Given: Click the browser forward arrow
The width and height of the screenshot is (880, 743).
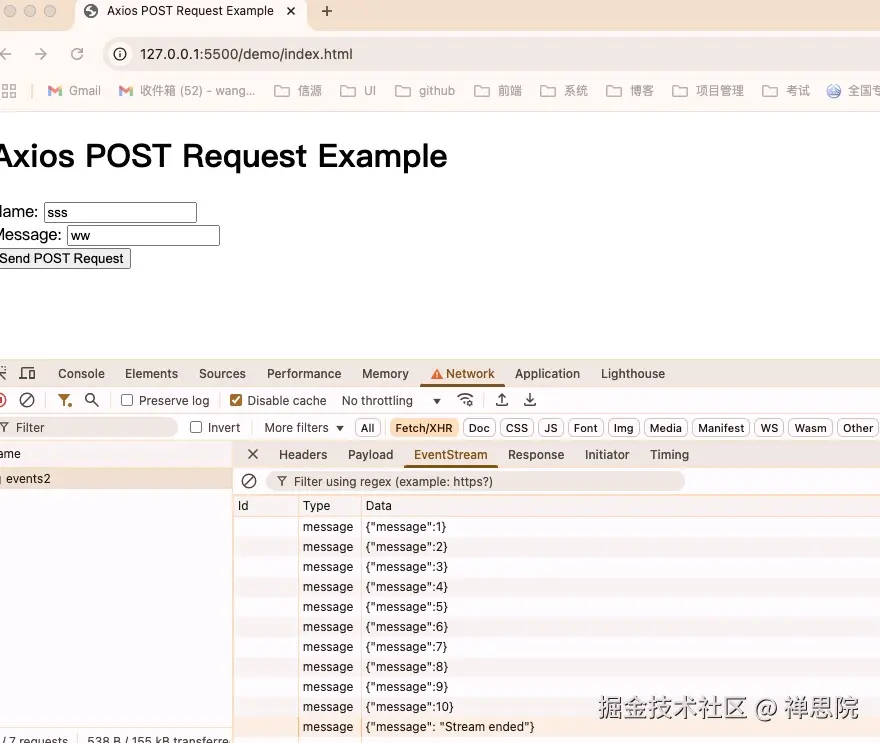Looking at the screenshot, I should 40,54.
